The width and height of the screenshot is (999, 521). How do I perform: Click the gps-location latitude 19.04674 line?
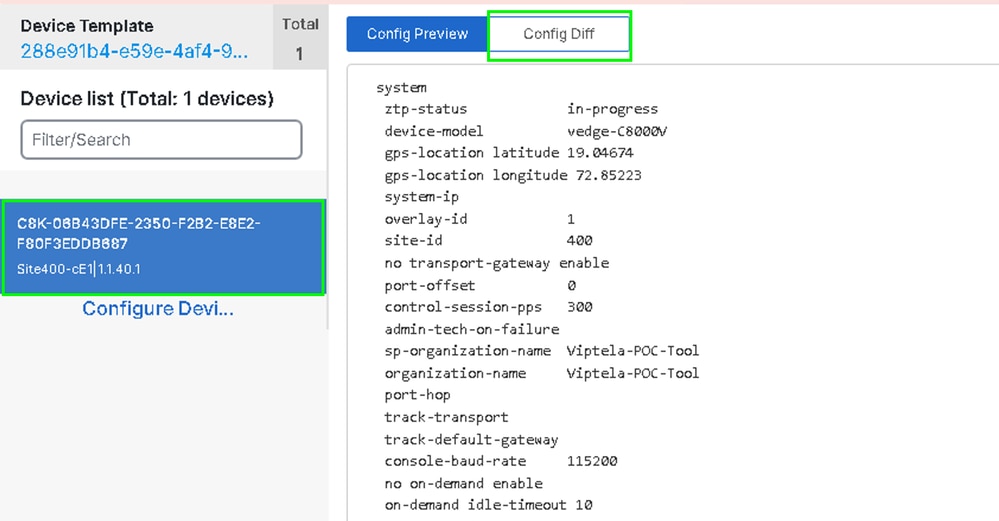(508, 153)
